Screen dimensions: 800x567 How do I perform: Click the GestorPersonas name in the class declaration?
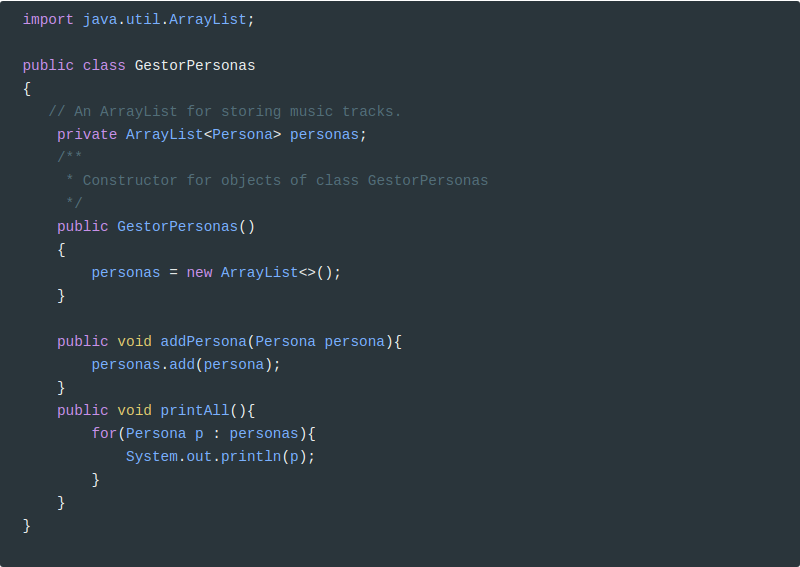[195, 65]
